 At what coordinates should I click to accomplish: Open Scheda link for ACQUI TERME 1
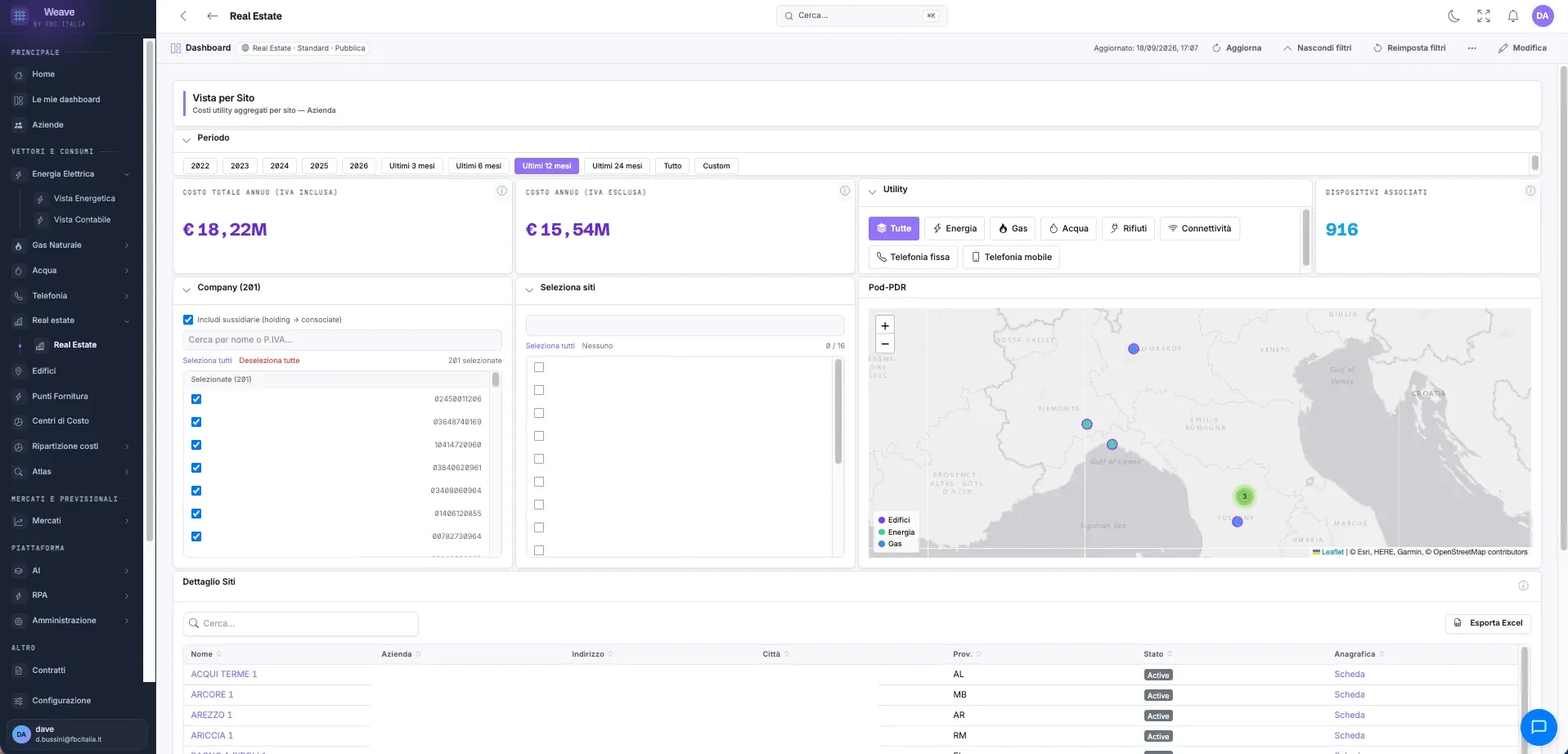pos(1349,675)
